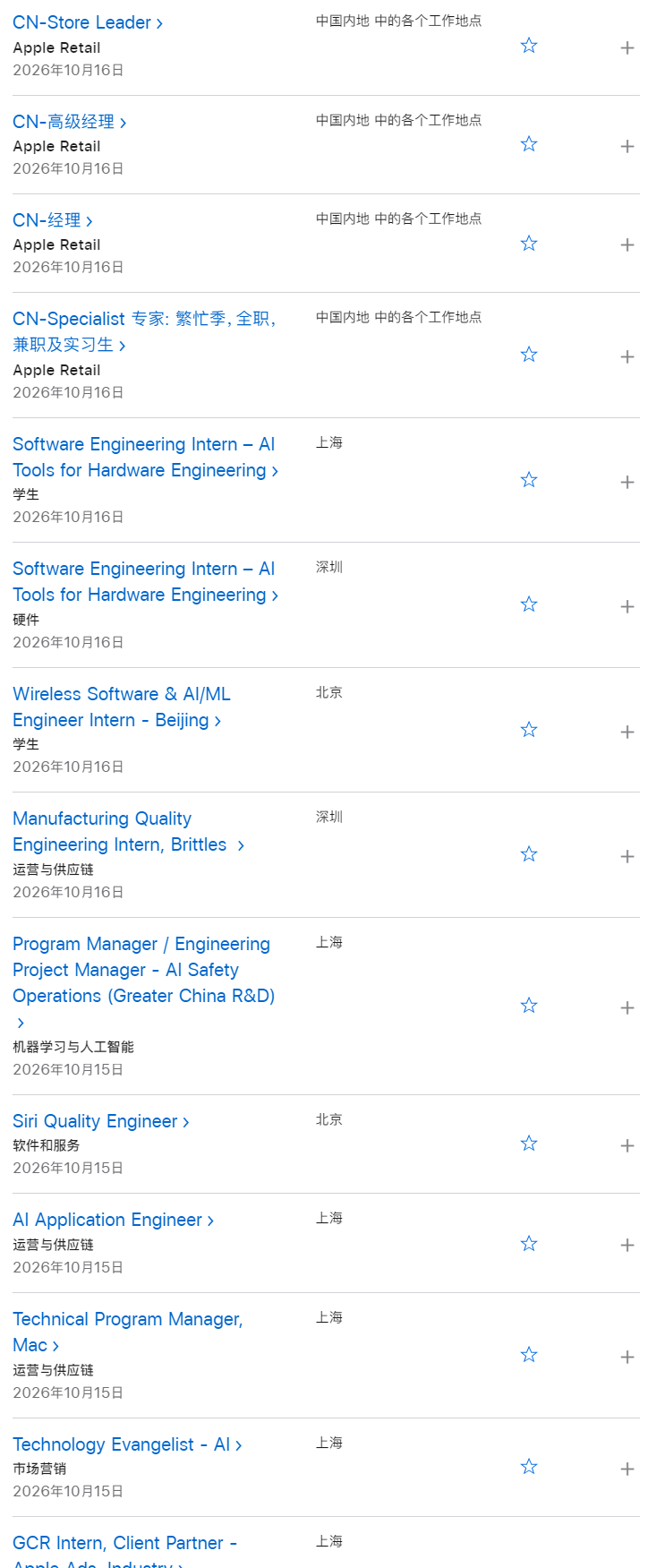Click 深圳 location in Manufacturing Quality Intern row

click(329, 817)
